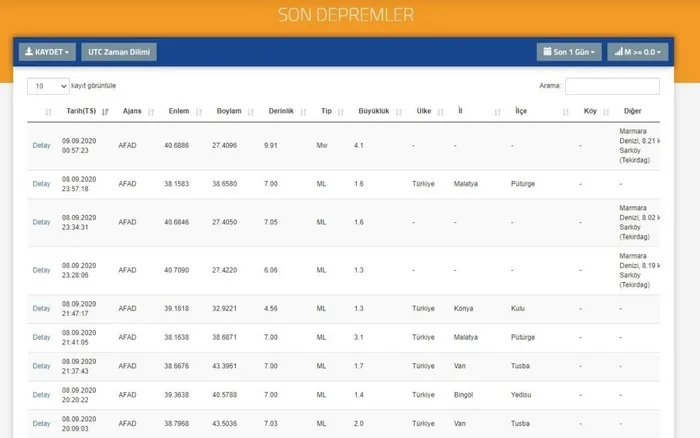Sort by the Ülke column sort icon

pos(441,112)
